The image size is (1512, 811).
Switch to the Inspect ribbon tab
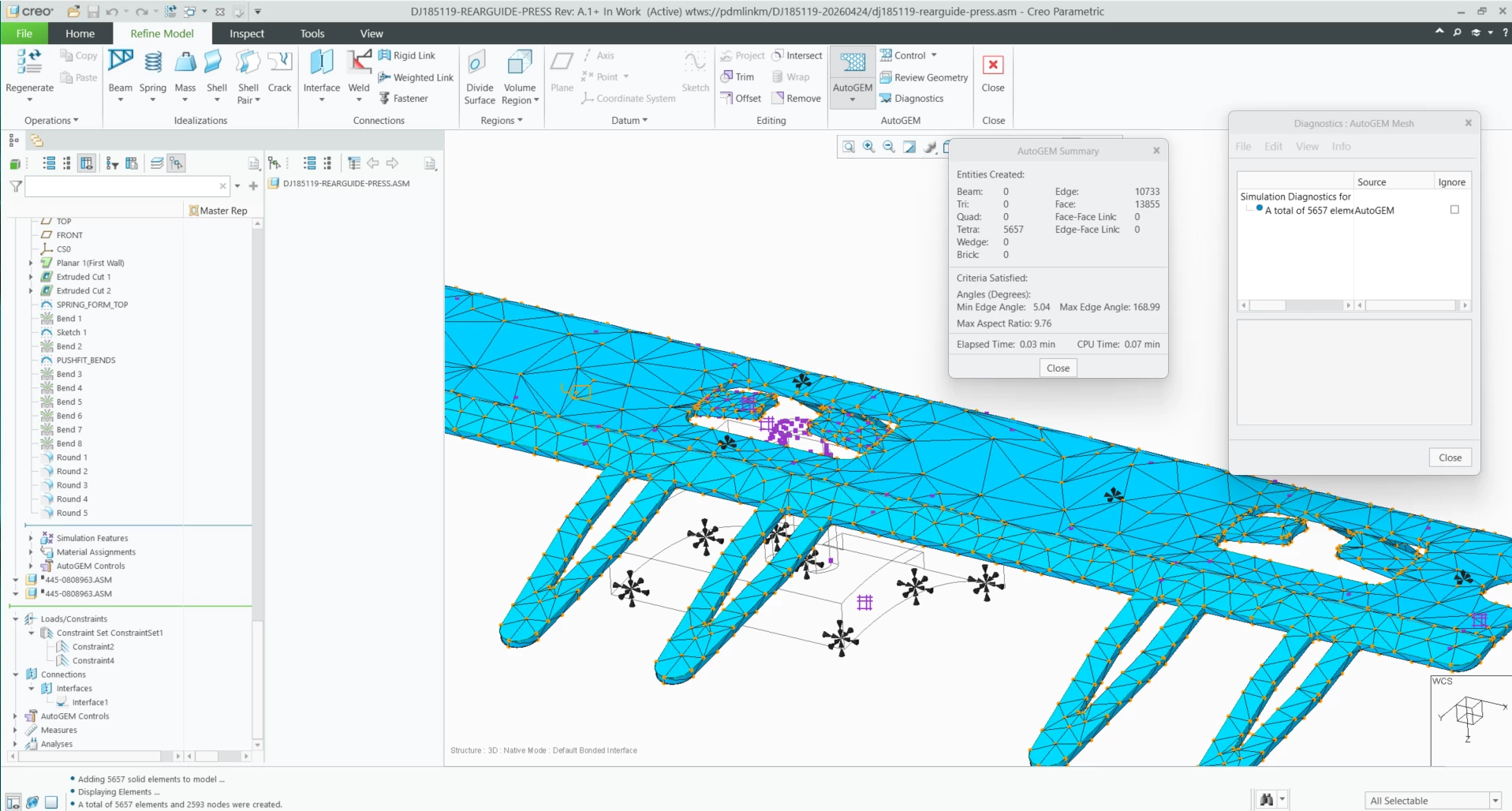point(247,33)
